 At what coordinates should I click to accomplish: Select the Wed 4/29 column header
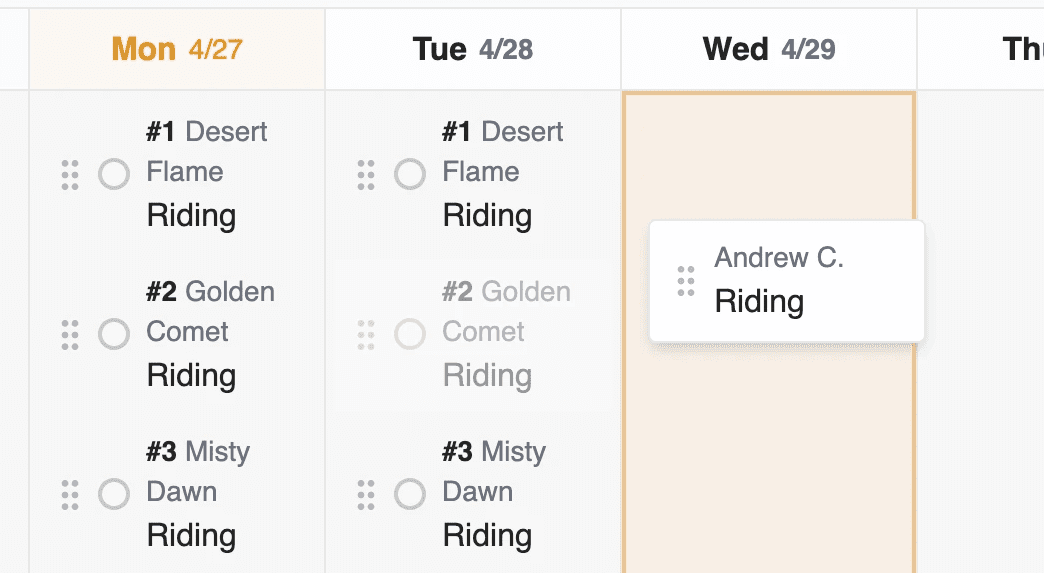click(769, 49)
